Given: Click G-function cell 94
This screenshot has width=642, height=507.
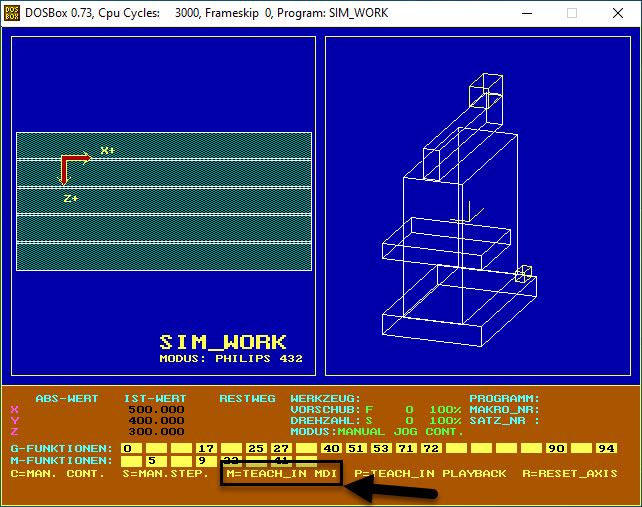Looking at the screenshot, I should point(606,448).
